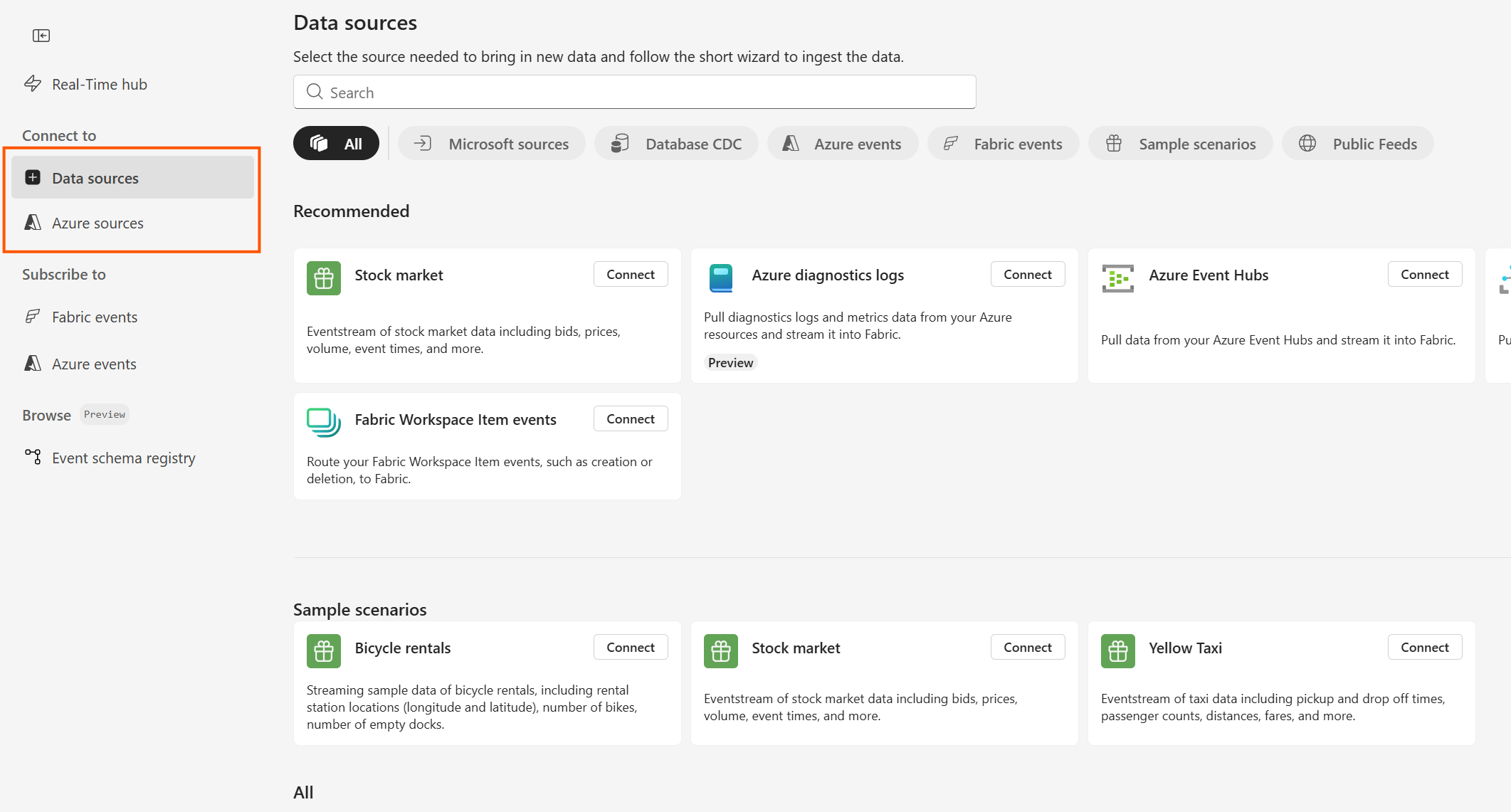Click the Fabric events icon under Subscribe to

pos(32,317)
